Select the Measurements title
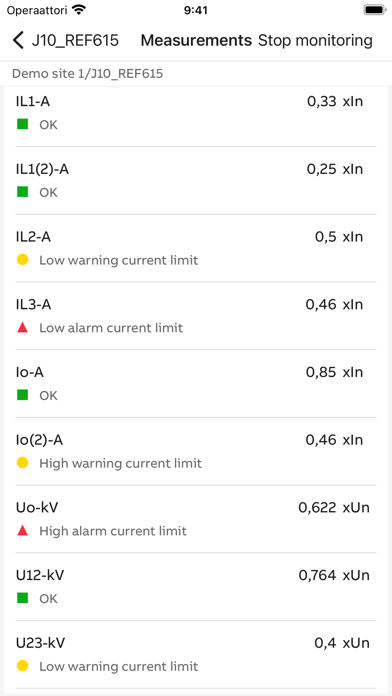392x696 pixels. point(196,40)
